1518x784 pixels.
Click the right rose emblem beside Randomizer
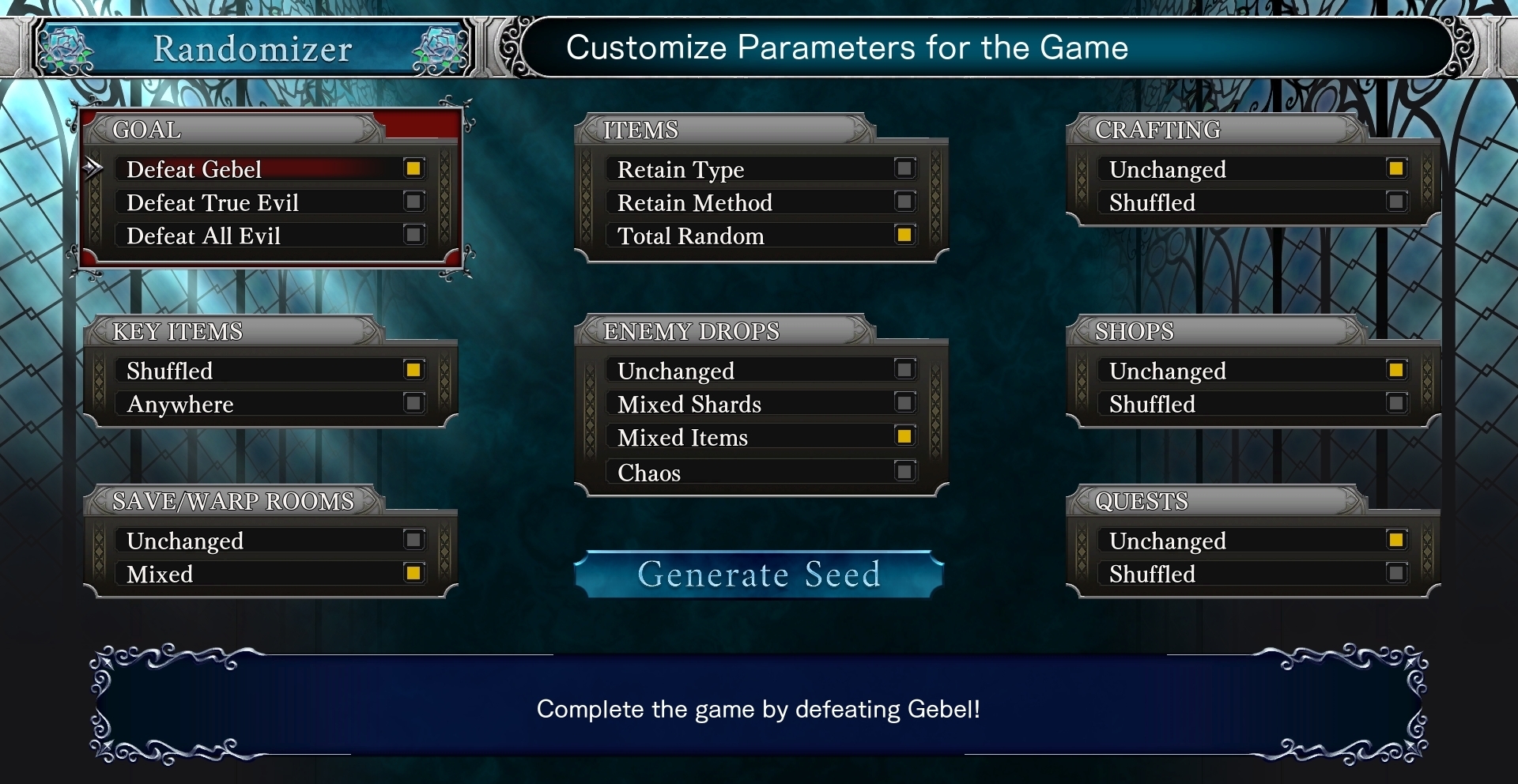click(x=440, y=49)
